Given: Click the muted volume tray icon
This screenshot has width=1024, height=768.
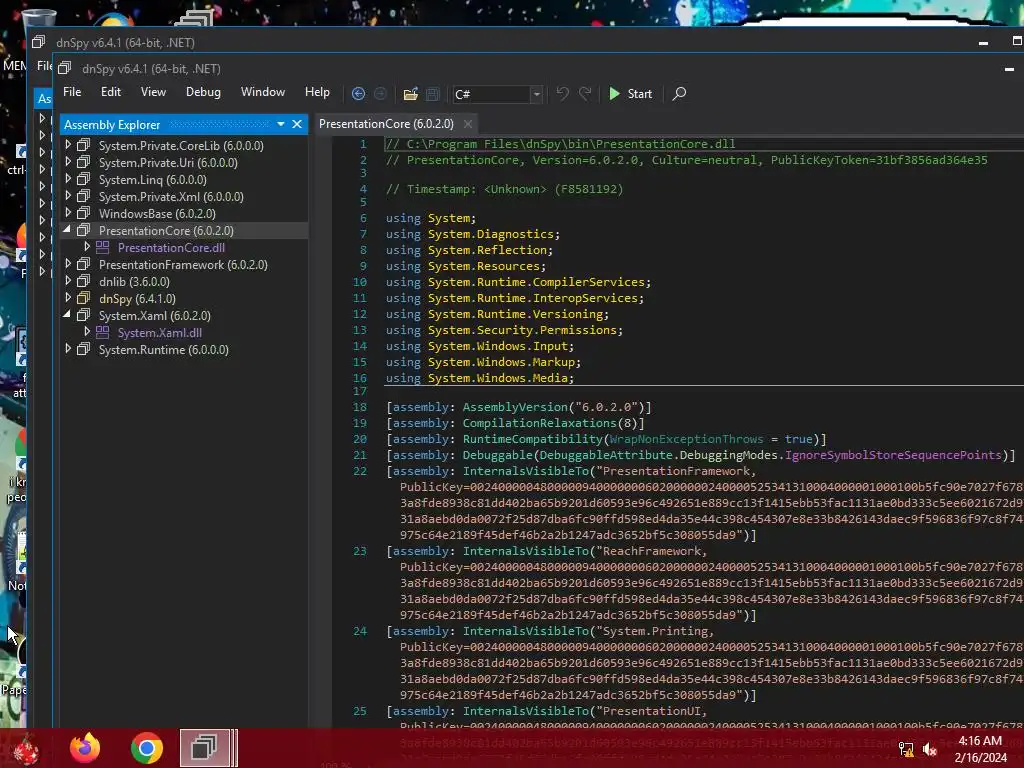Looking at the screenshot, I should 930,749.
